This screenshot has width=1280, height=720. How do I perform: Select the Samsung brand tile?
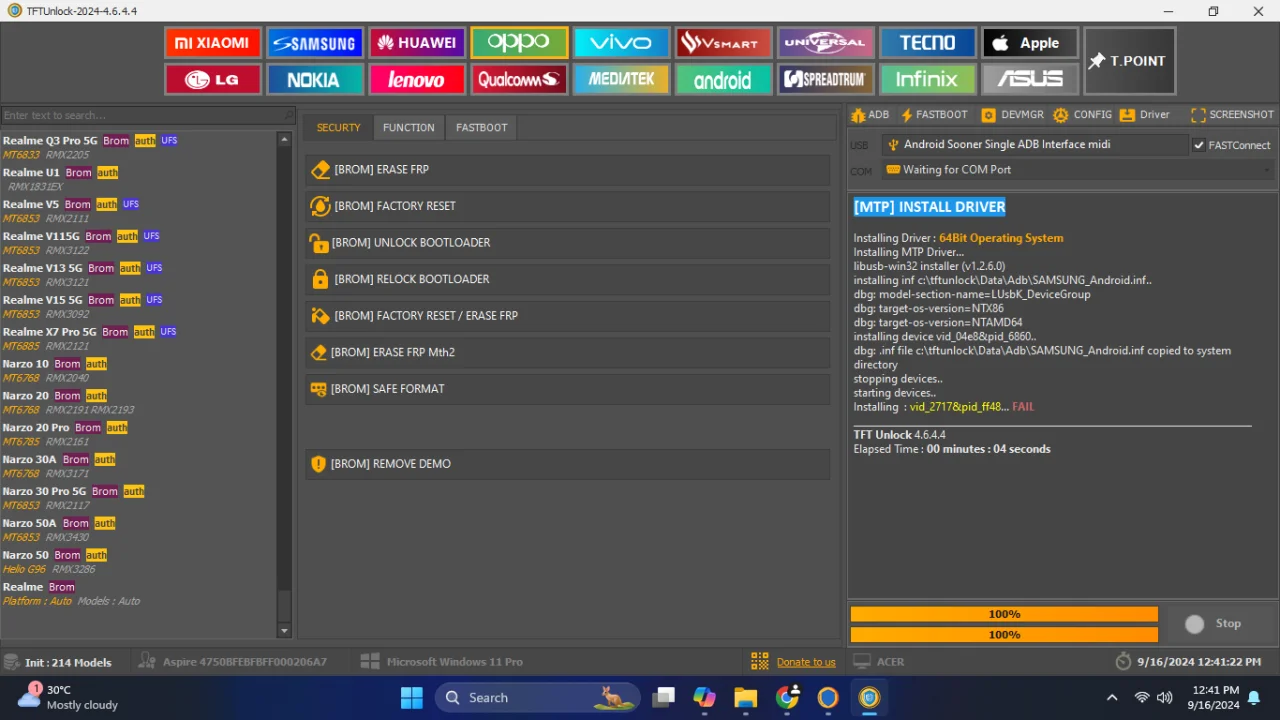coord(315,43)
